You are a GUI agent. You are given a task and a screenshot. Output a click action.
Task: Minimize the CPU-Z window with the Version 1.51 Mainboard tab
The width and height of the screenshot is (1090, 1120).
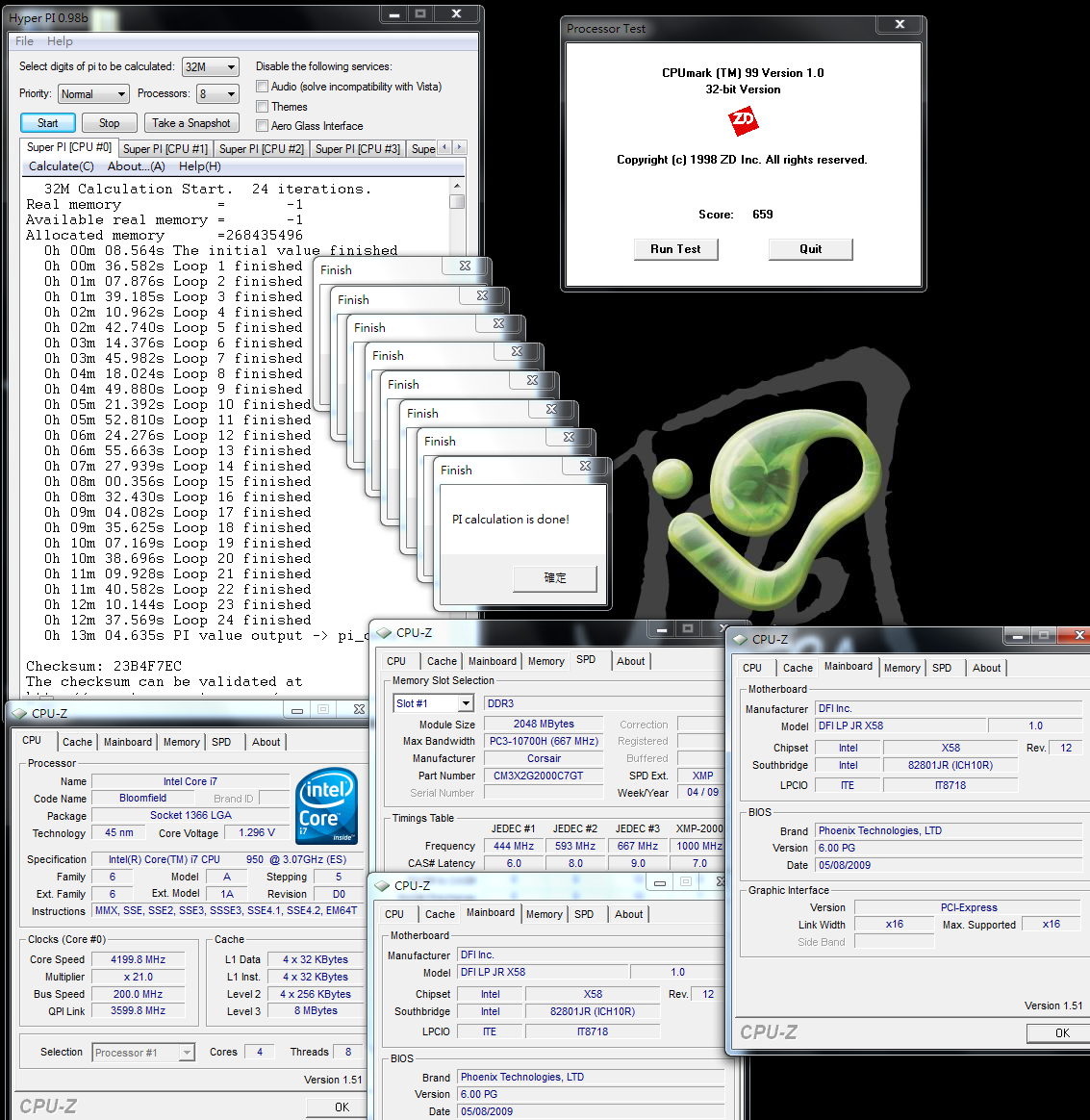[x=1017, y=635]
